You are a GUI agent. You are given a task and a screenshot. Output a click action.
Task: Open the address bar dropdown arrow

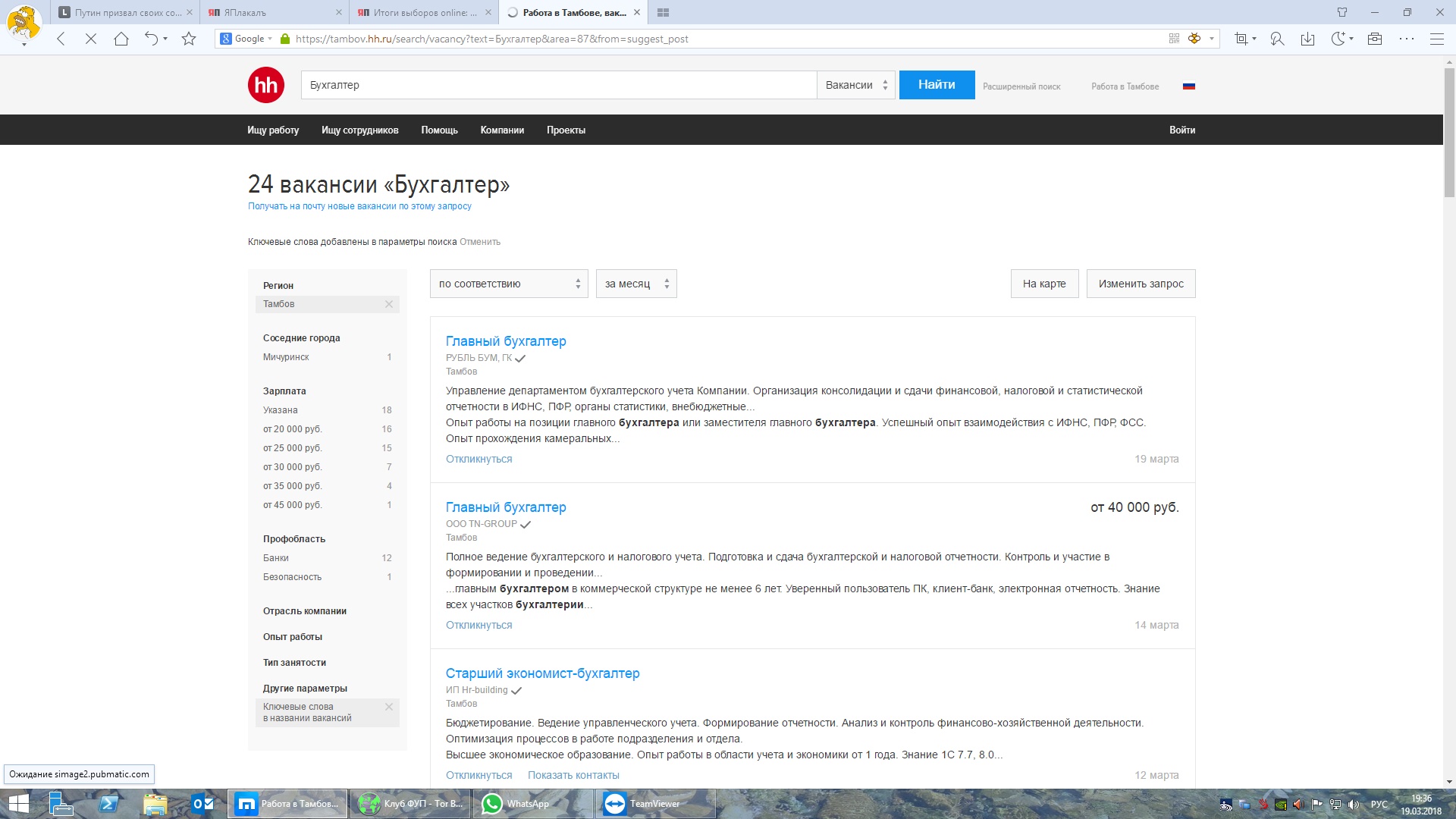1212,39
